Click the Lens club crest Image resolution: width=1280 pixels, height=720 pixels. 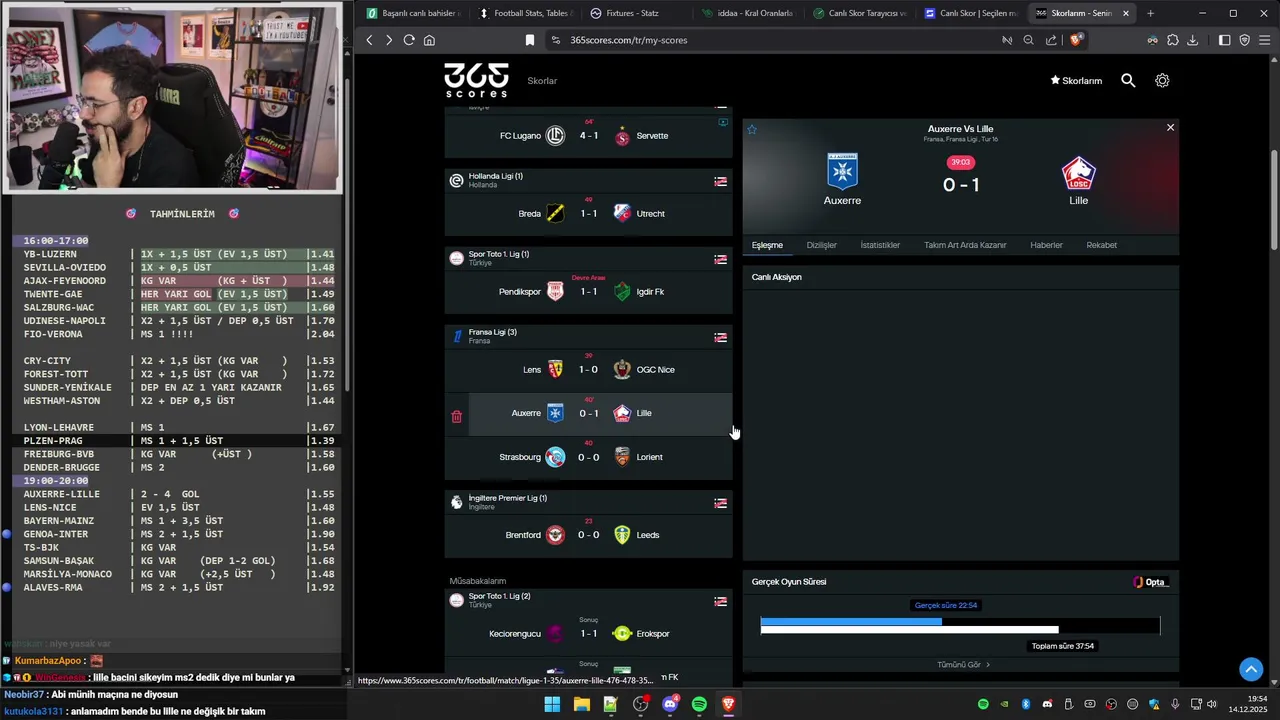tap(555, 370)
